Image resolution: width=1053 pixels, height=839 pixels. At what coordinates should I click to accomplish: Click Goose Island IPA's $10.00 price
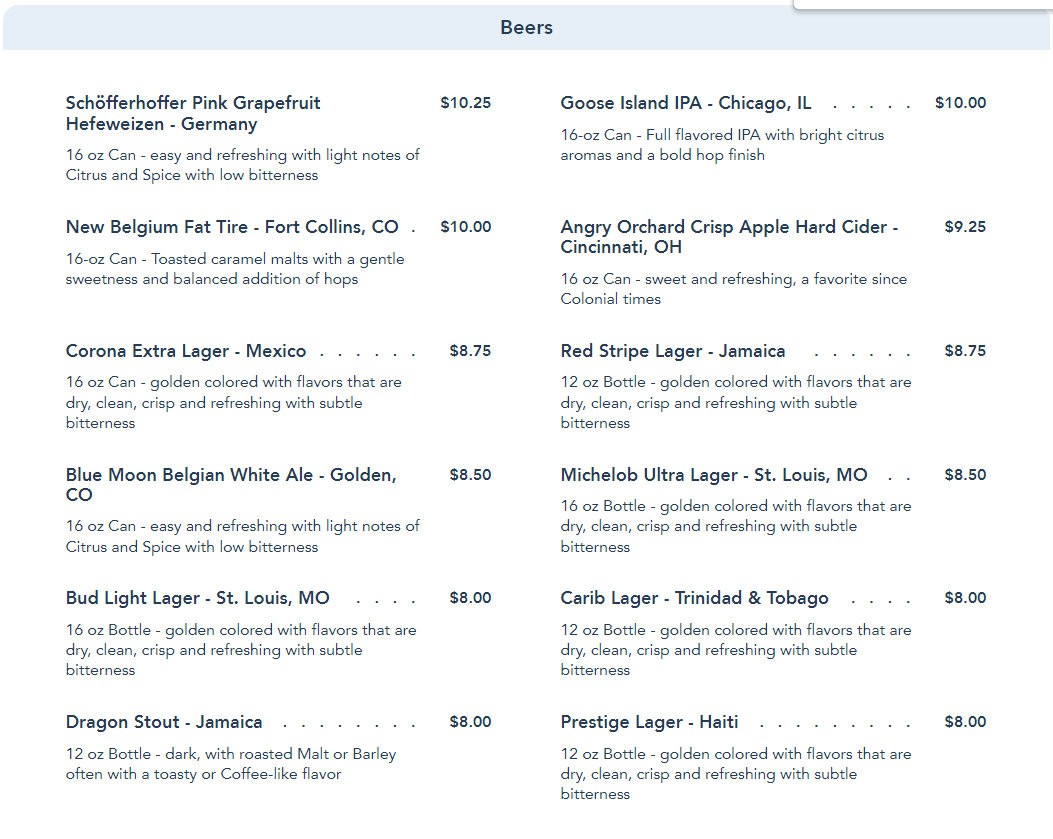960,103
